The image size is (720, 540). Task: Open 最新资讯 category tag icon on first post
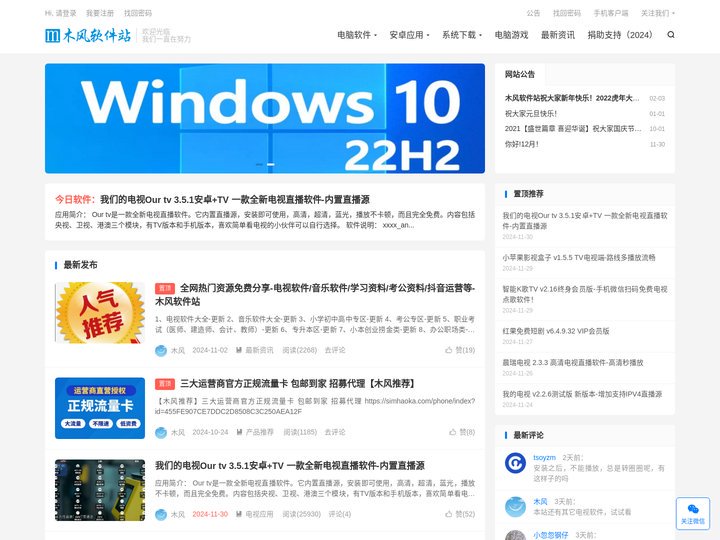[239, 350]
